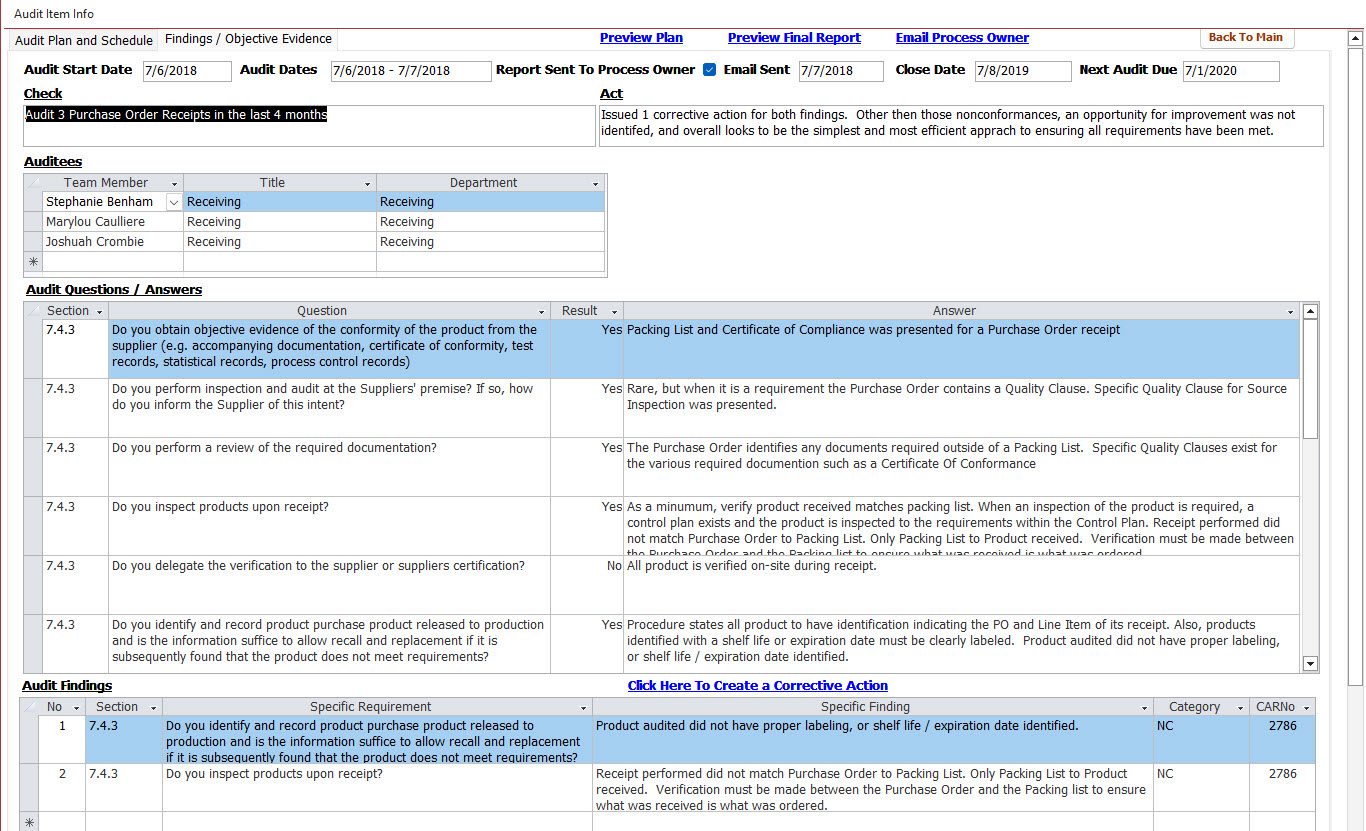Open the Team Member column filter arrow
Screen dimensions: 1366x831
pos(174,184)
